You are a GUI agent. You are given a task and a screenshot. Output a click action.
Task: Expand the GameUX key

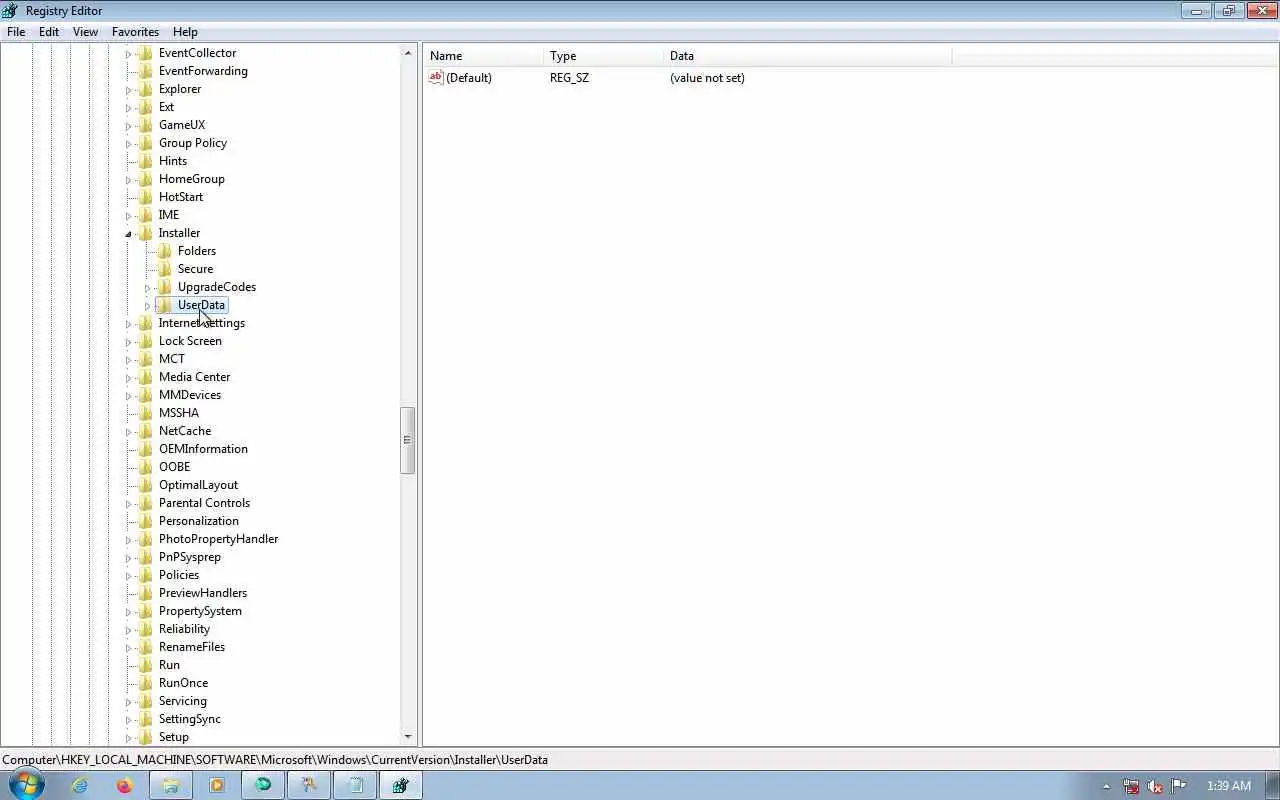(128, 126)
